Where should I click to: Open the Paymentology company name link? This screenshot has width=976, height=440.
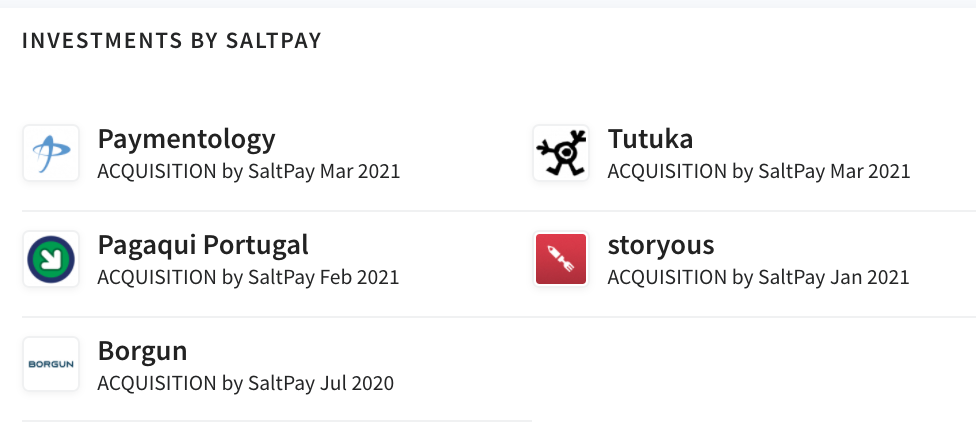(186, 139)
